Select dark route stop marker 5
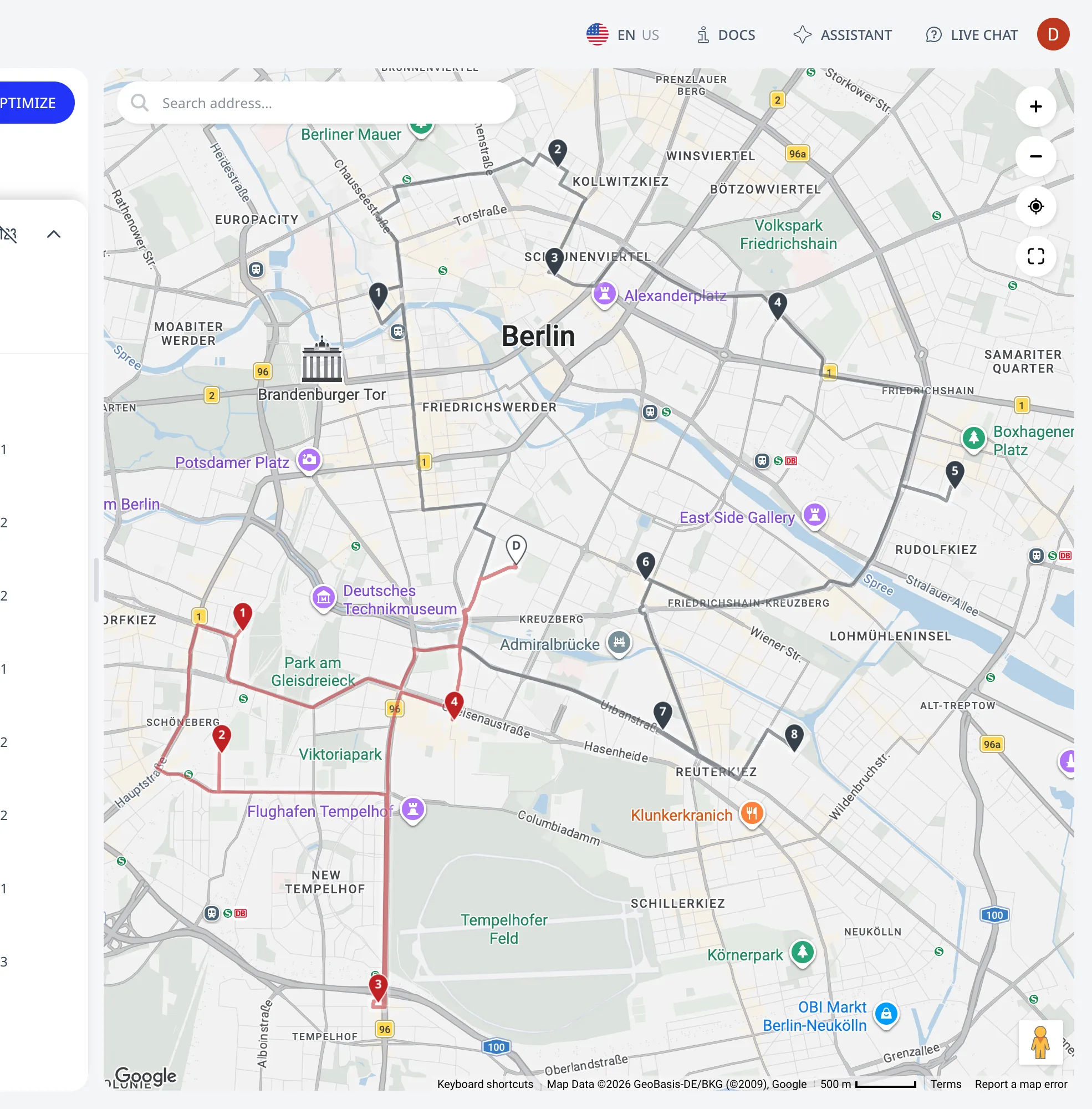Image resolution: width=1092 pixels, height=1109 pixels. pos(955,474)
